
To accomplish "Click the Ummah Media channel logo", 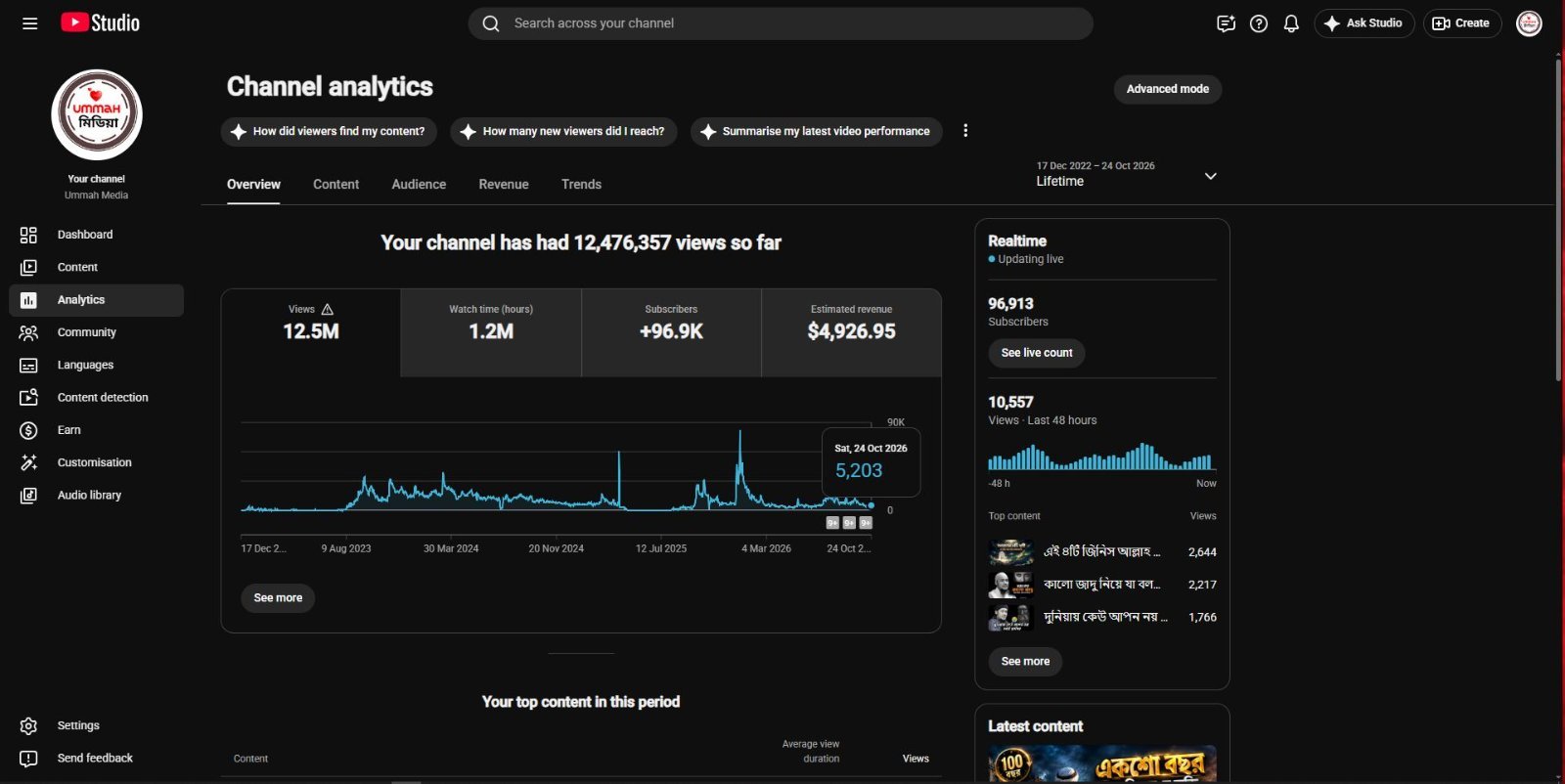I will coord(97,114).
